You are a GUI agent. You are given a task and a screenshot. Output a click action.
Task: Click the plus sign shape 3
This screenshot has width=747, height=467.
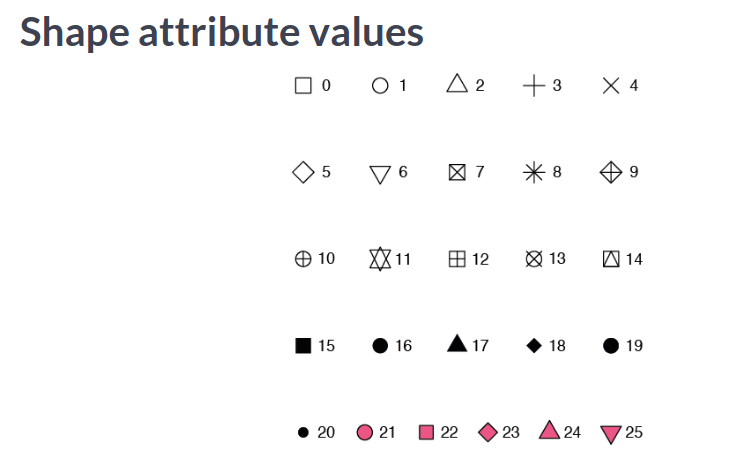tap(534, 86)
